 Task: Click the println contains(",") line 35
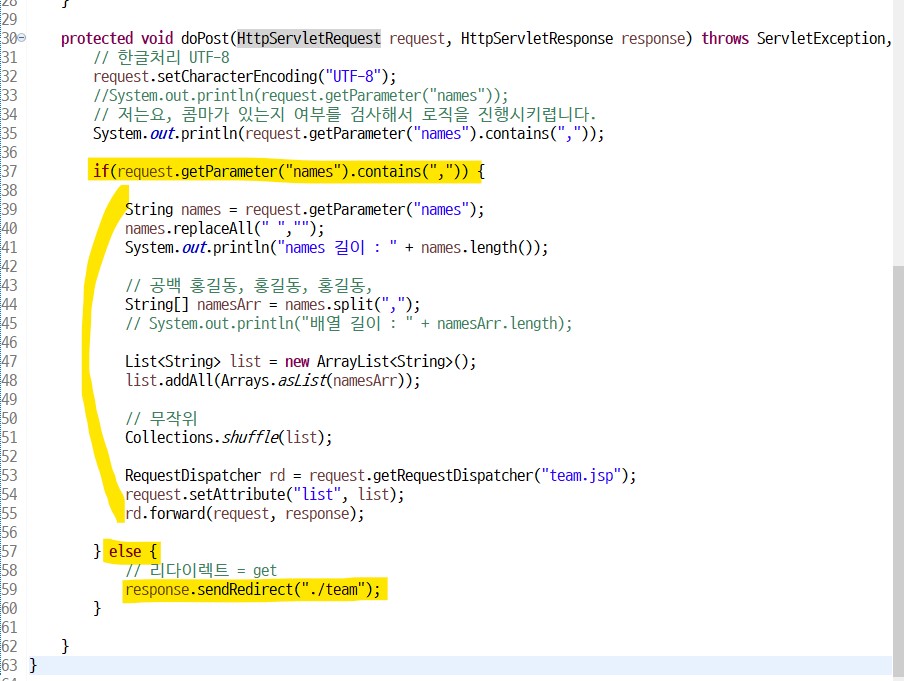point(348,134)
